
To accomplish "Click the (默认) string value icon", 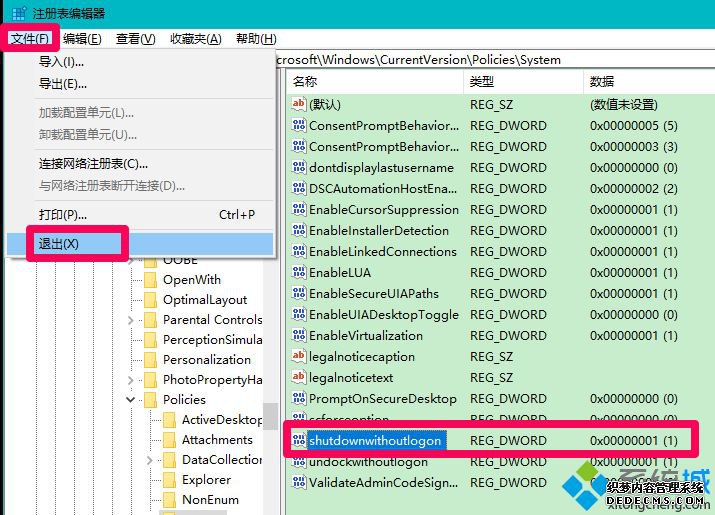I will pyautogui.click(x=299, y=104).
